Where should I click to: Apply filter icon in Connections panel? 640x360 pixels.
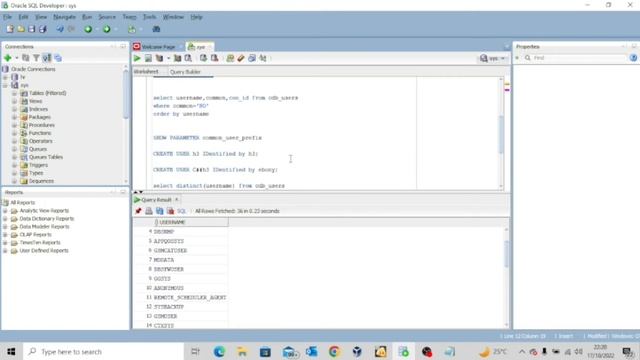(36, 58)
